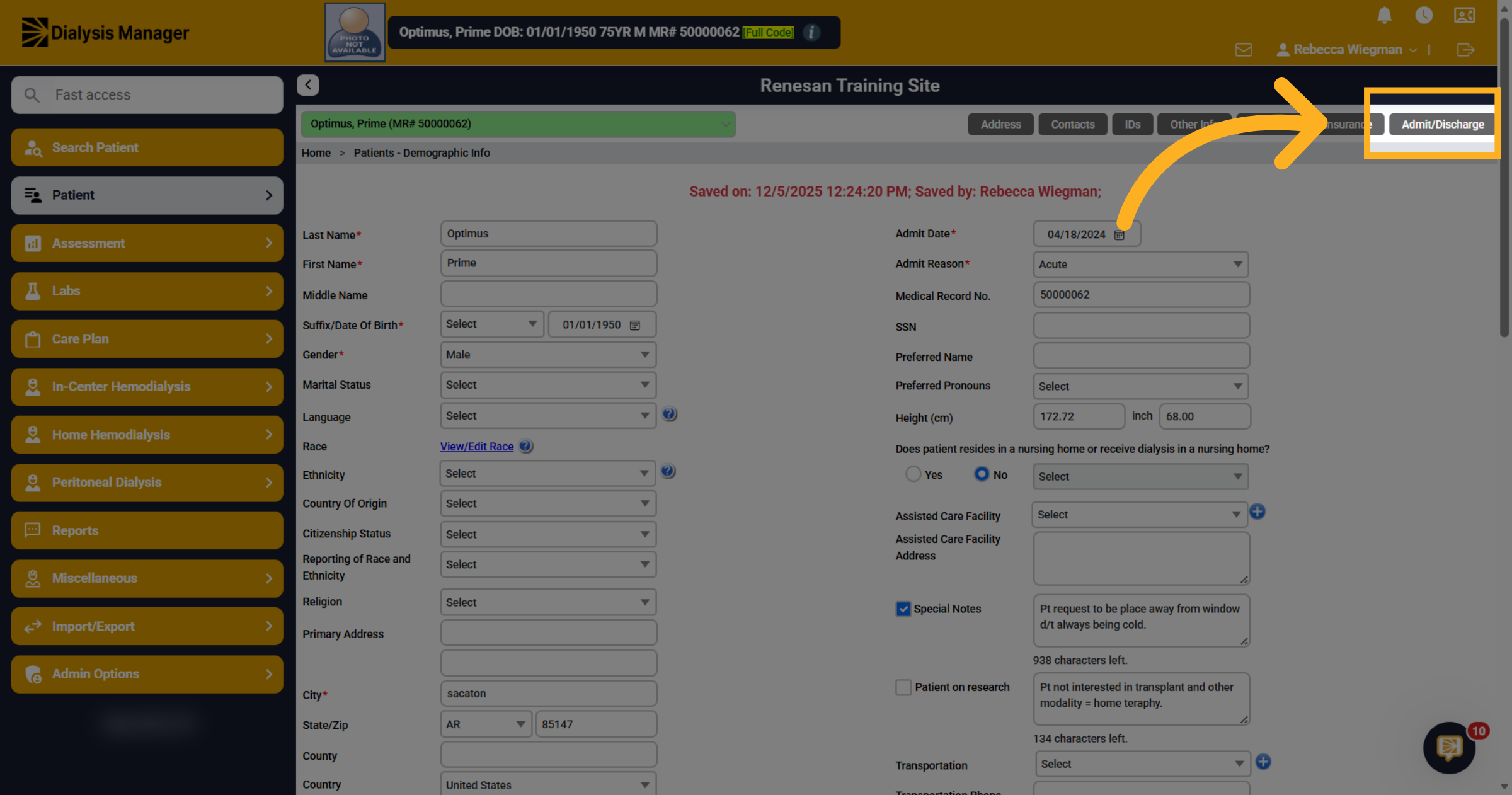The width and height of the screenshot is (1512, 795).
Task: Switch to the Contacts tab
Action: tap(1072, 124)
